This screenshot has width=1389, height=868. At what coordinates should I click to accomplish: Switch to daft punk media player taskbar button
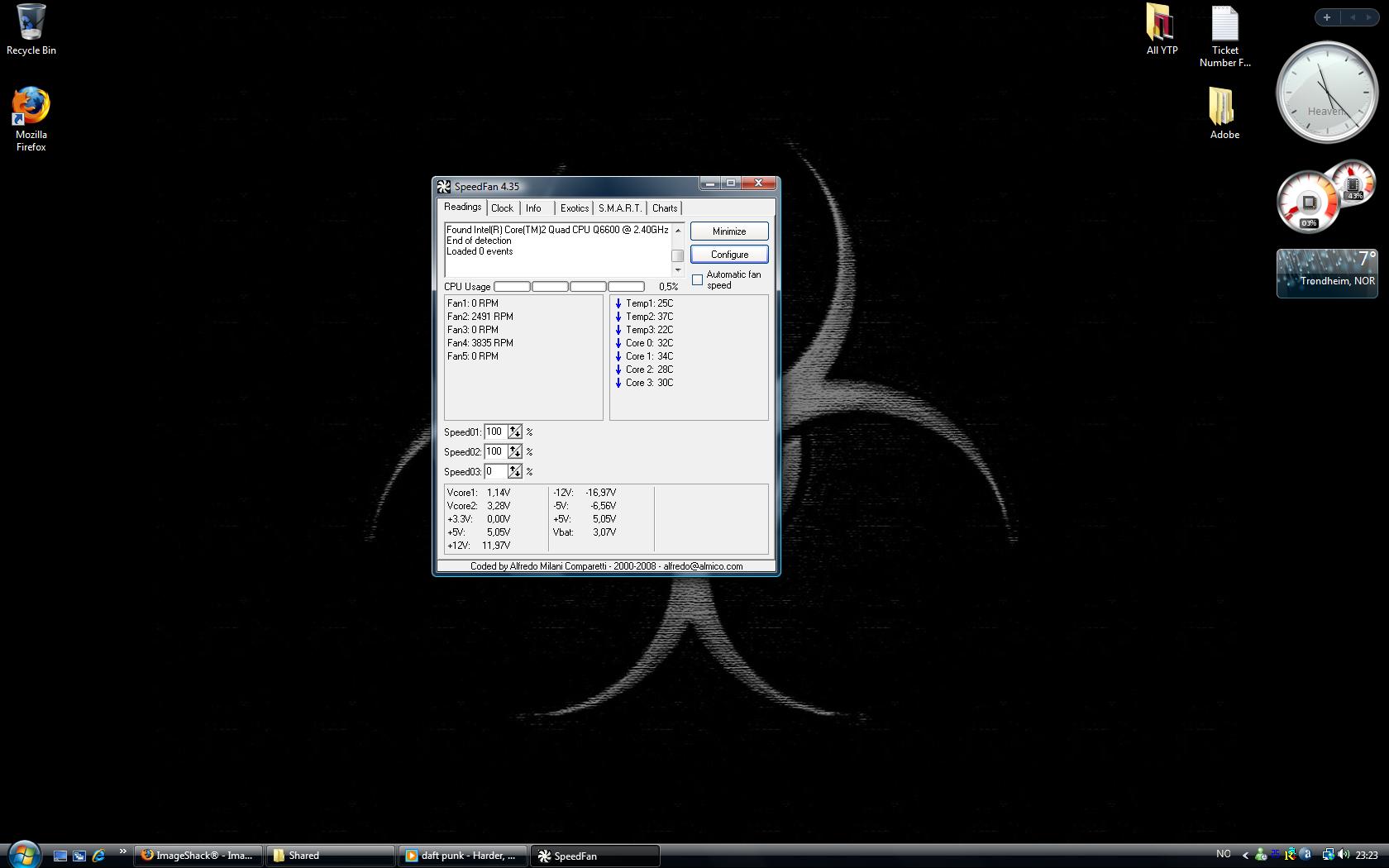tap(463, 856)
